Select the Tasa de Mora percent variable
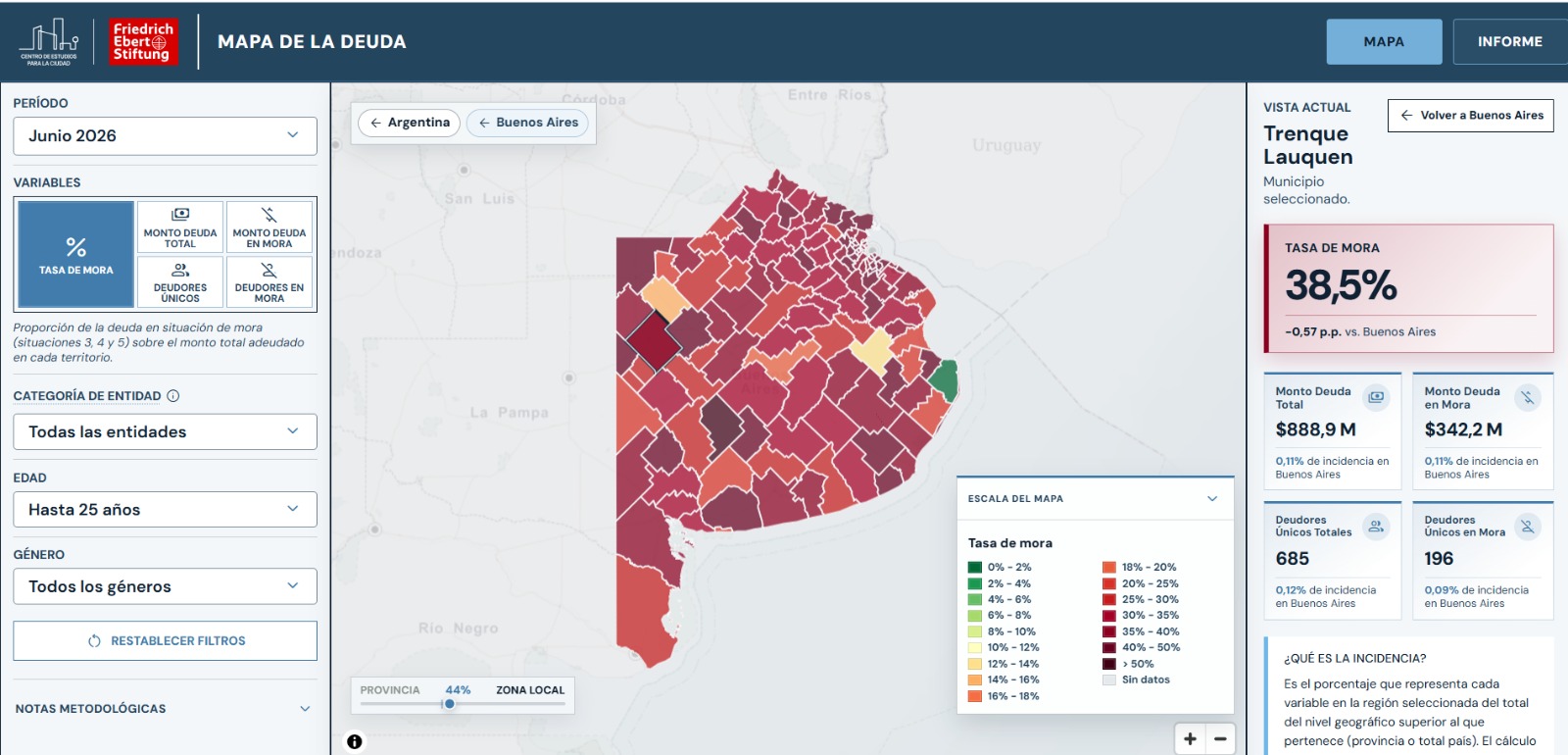1568x755 pixels. click(x=76, y=255)
